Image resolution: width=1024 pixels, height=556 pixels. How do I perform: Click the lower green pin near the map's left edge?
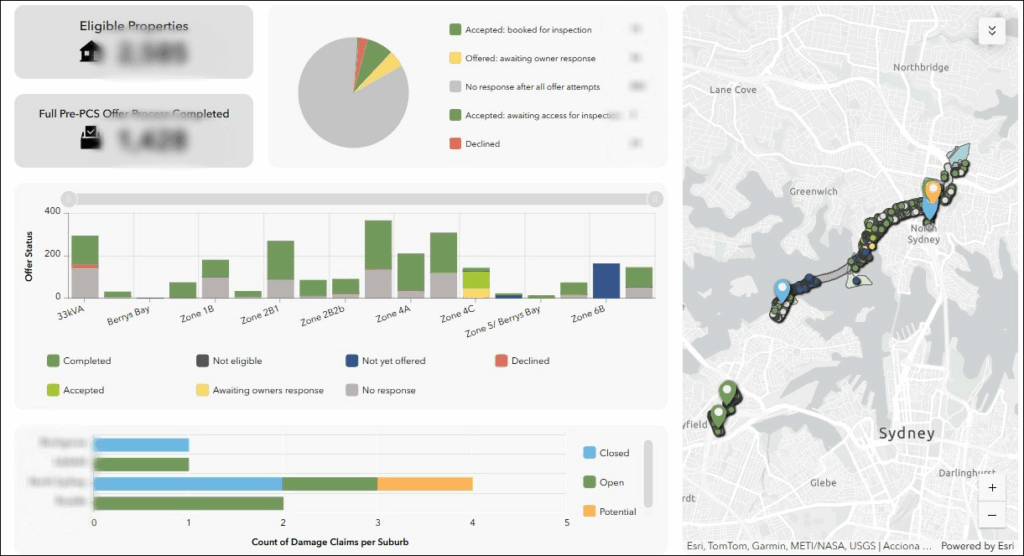tap(718, 416)
